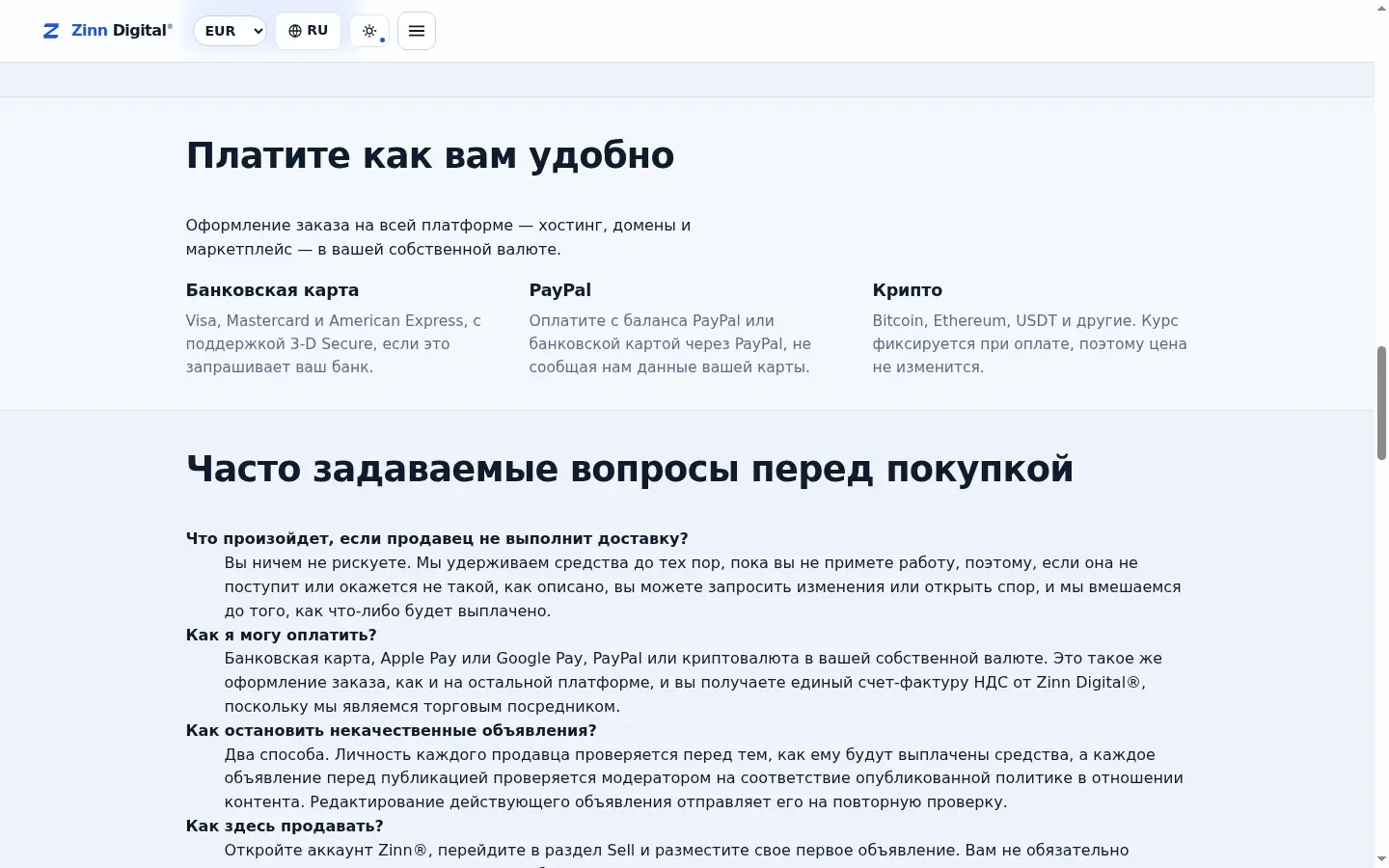1389x868 pixels.
Task: Click the FAQ heading "Часто задаваемые вопросы перед покупкой"
Action: coord(630,469)
